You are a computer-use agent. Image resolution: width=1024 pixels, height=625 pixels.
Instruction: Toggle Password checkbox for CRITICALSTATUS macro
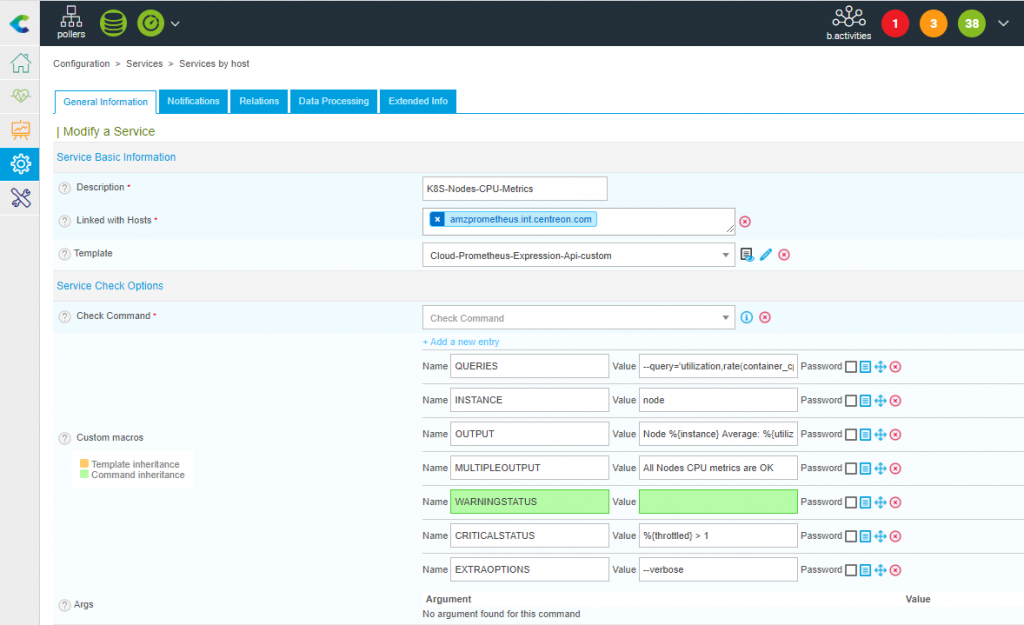point(850,537)
